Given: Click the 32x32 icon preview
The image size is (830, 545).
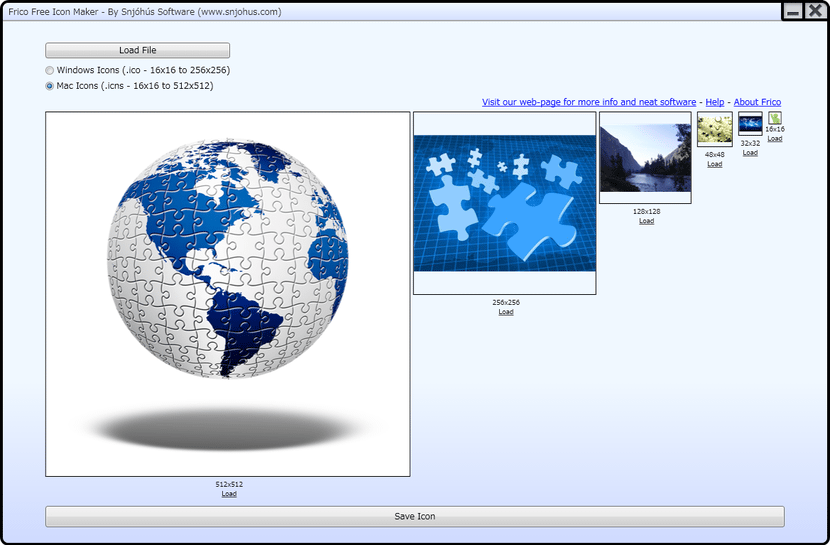Looking at the screenshot, I should 750,124.
